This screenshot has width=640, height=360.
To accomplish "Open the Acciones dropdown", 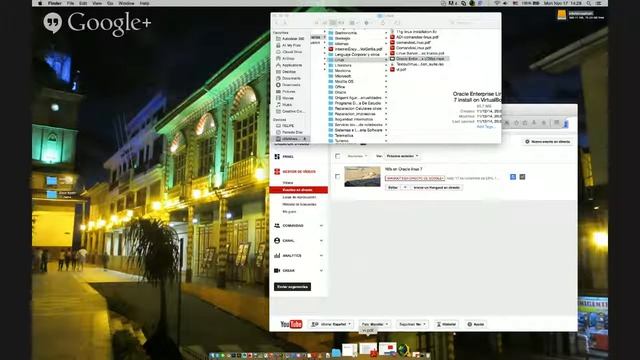I will (x=357, y=156).
